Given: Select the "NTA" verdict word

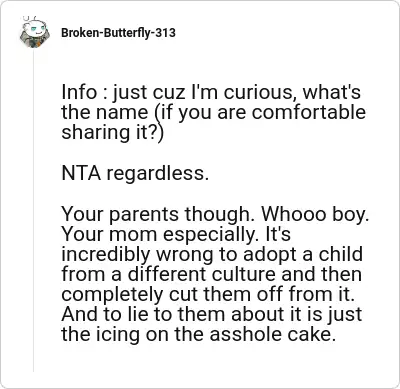Looking at the screenshot, I should point(81,173).
